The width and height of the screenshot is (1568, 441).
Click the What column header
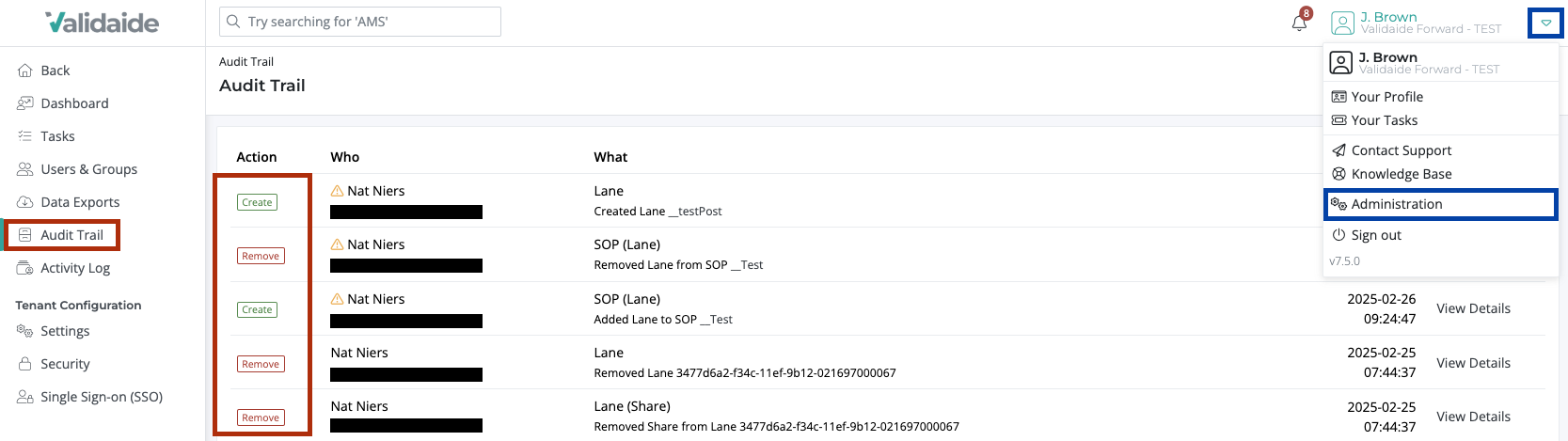610,157
